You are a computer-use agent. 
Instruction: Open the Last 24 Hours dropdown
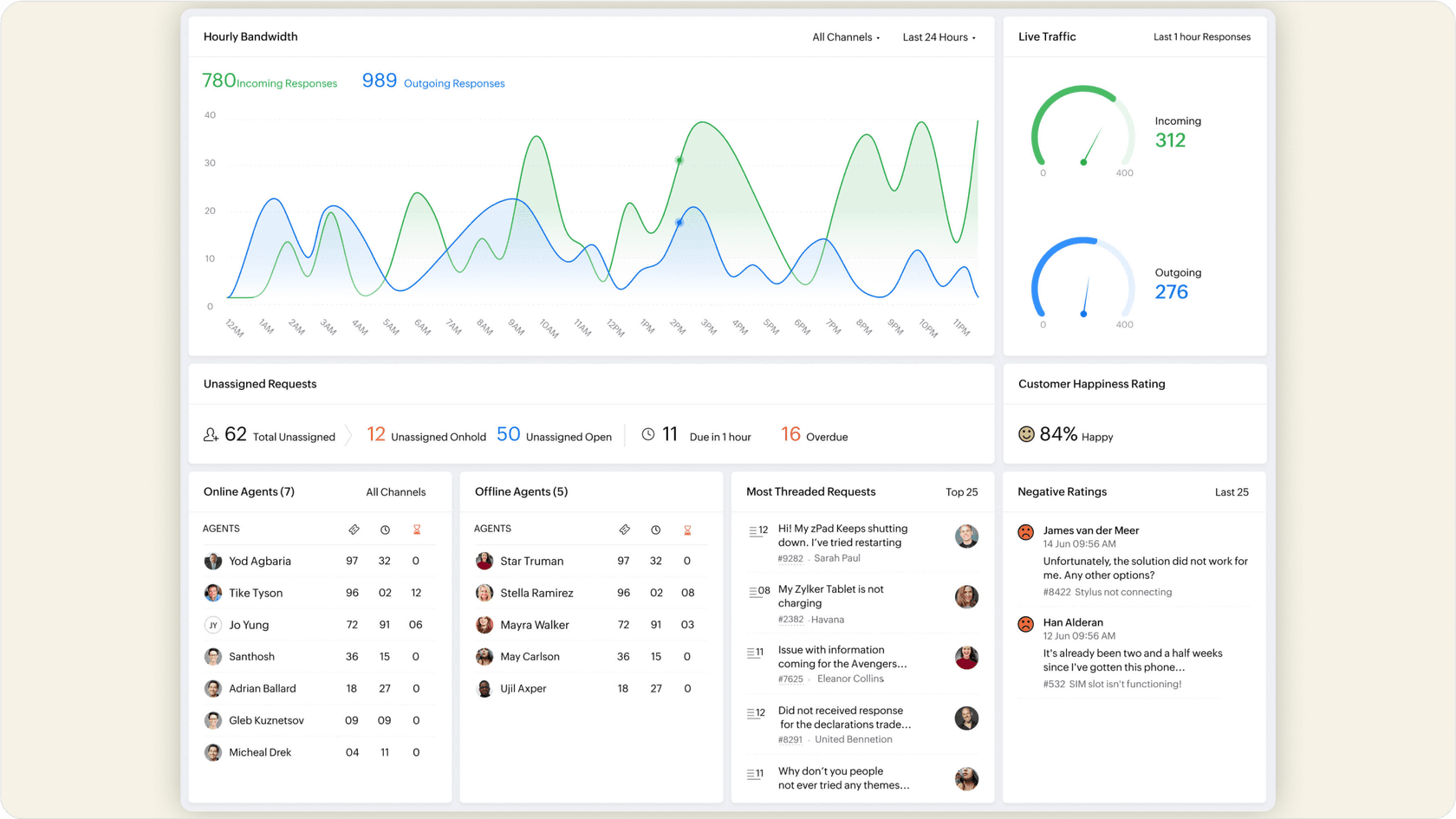coord(939,36)
